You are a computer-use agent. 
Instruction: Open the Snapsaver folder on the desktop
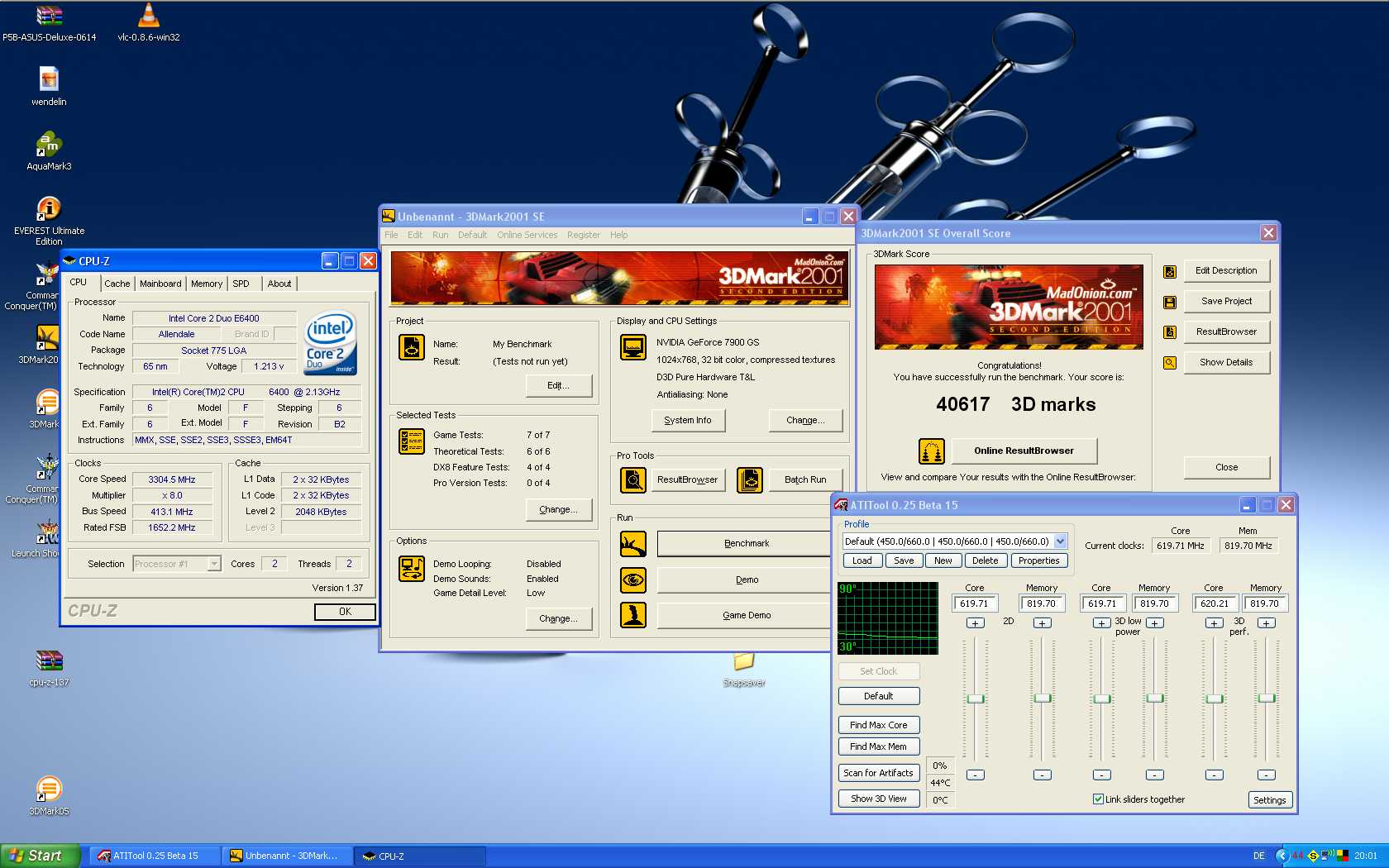[744, 661]
